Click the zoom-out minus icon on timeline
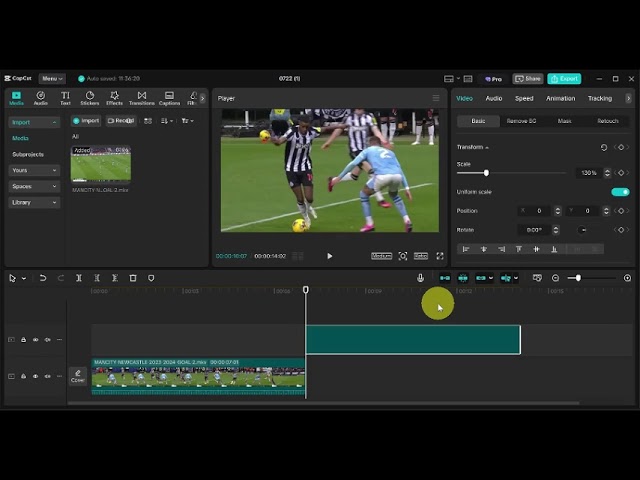 (556, 278)
